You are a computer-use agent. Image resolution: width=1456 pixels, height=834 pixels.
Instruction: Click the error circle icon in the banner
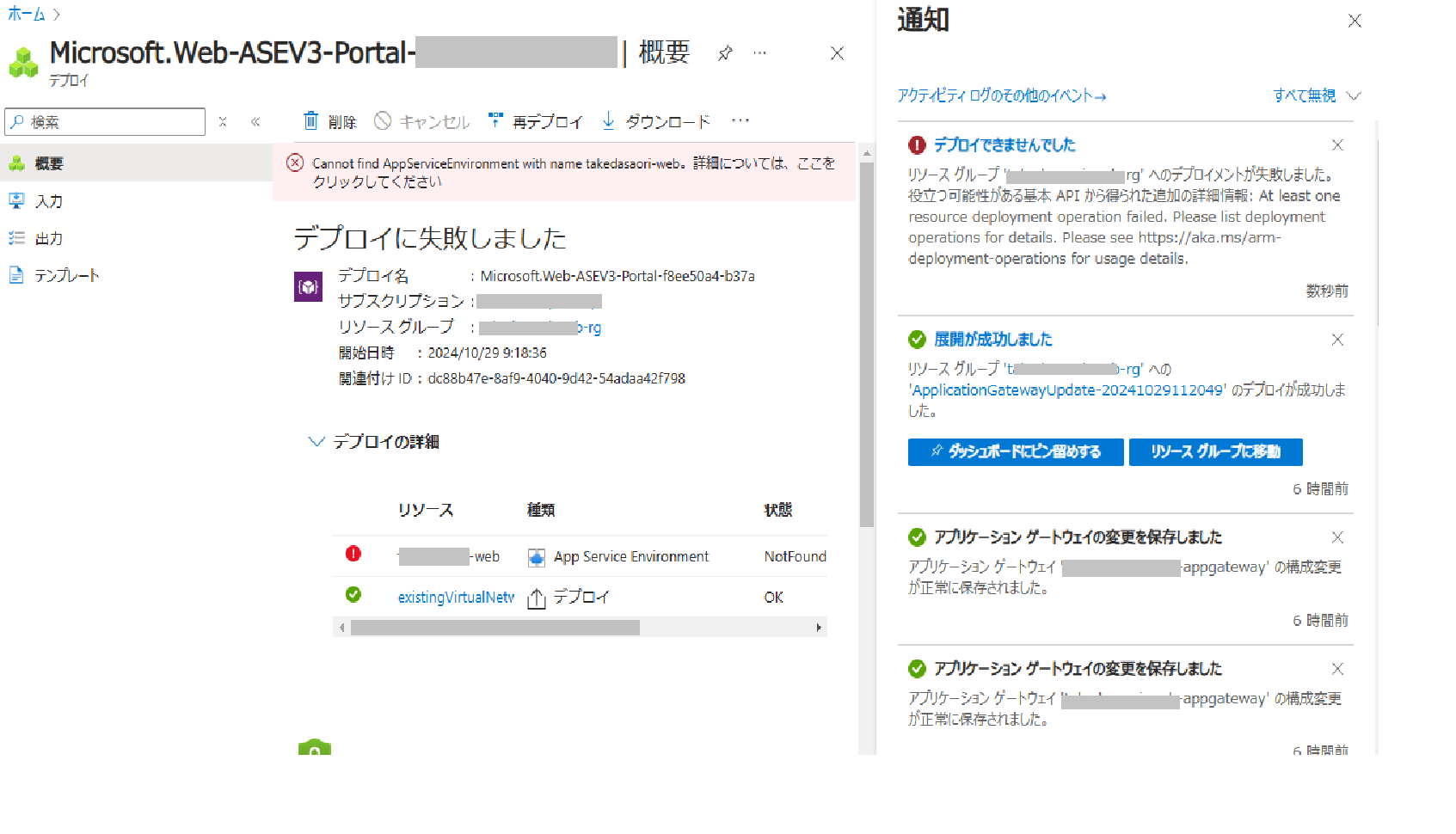click(295, 163)
